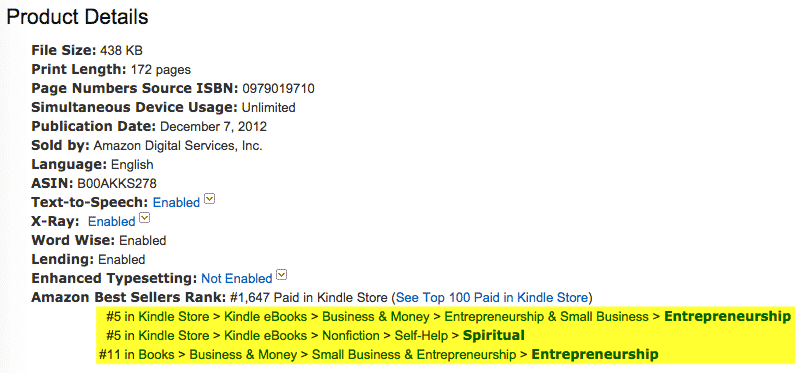
Task: Open Kindle eBooks in Spiritual rank row
Action: [266, 336]
